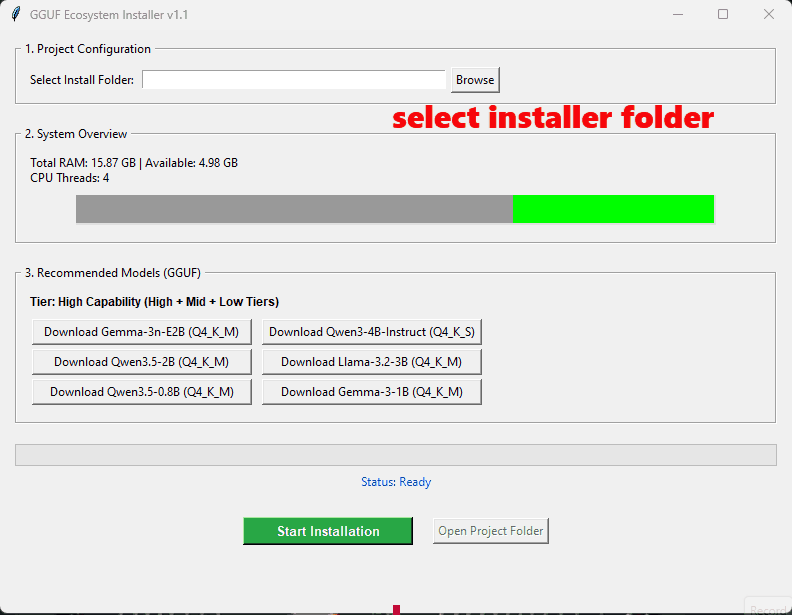Download the Gemma-3-1B (Q4_K_M) model
Viewport: 792px width, 615px height.
[x=372, y=392]
